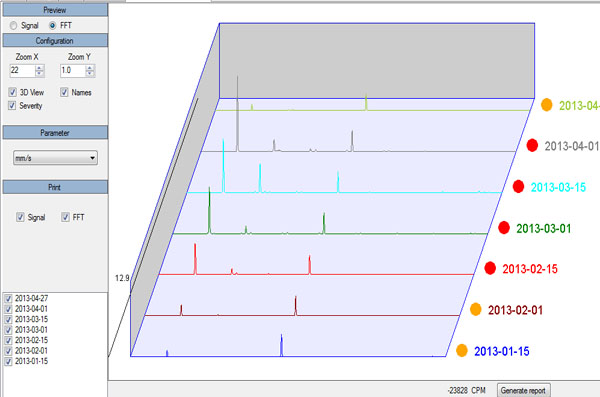Click the red severity dot for 2013-02-15
The height and width of the screenshot is (397, 600).
click(x=490, y=268)
